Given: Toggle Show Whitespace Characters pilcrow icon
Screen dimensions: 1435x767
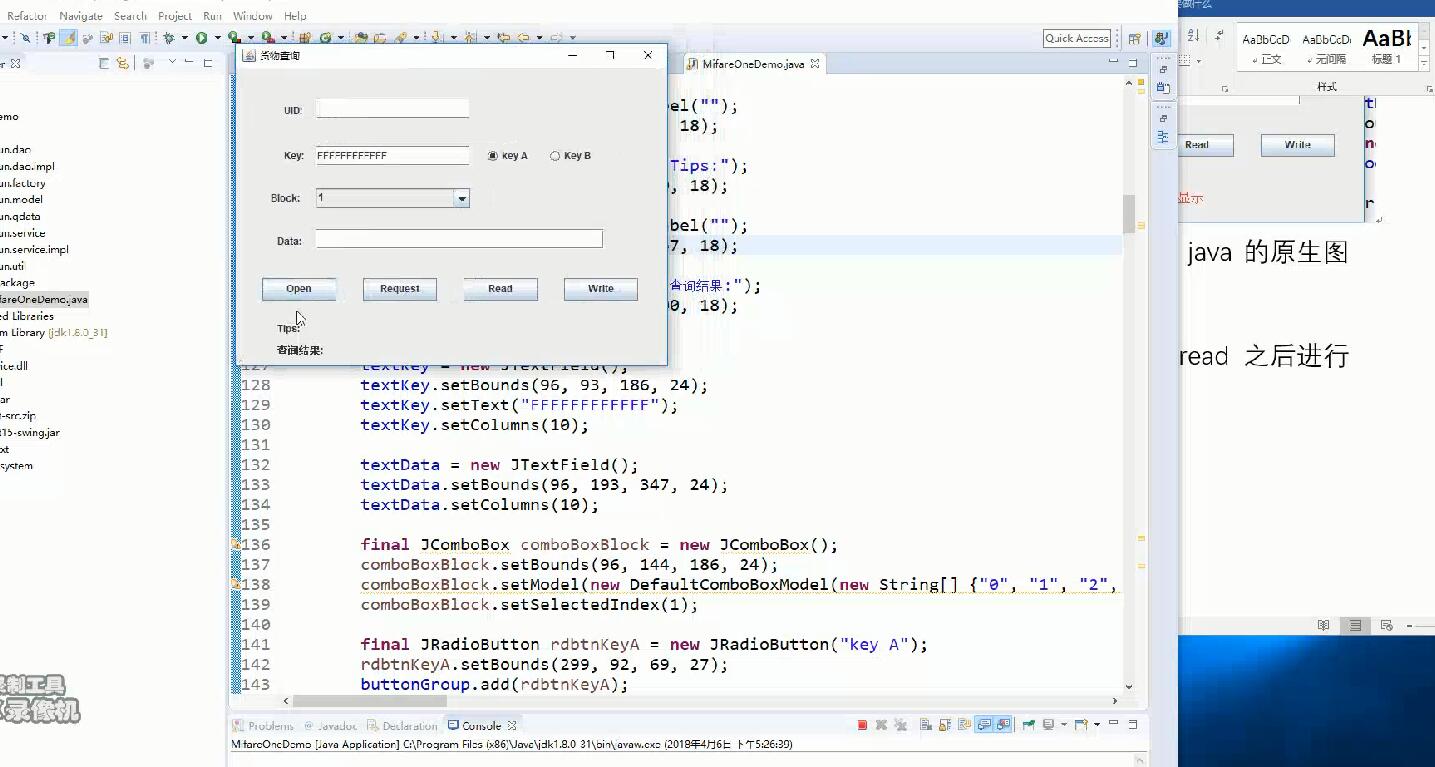Looking at the screenshot, I should coord(145,38).
